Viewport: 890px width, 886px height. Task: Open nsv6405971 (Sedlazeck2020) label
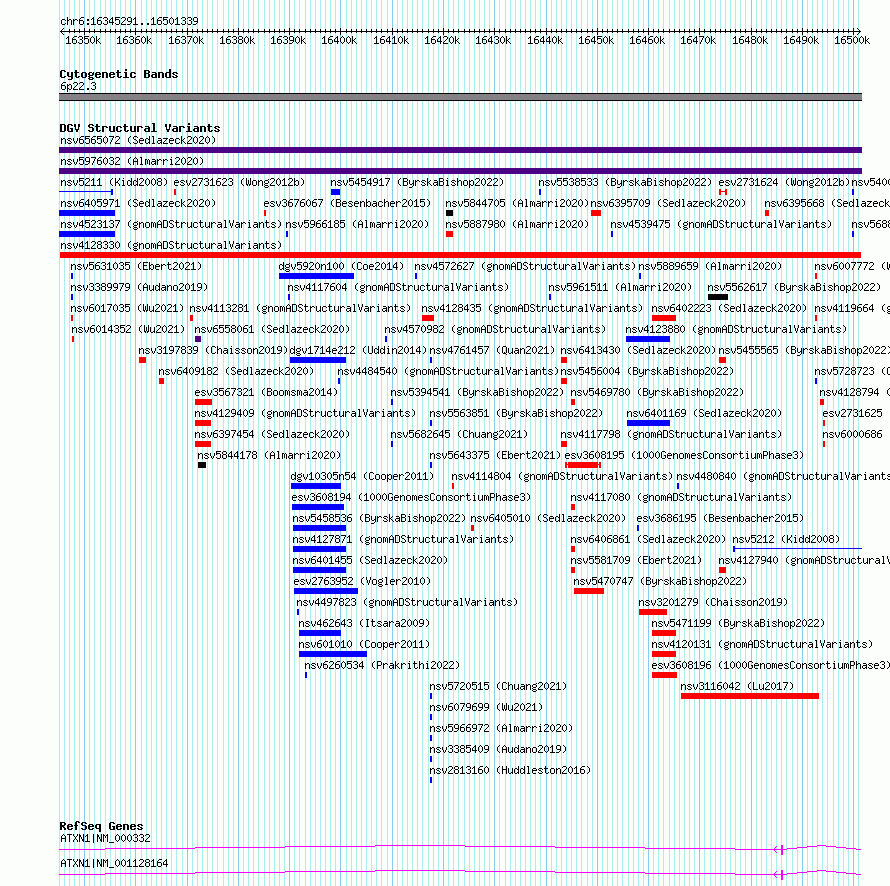click(138, 203)
